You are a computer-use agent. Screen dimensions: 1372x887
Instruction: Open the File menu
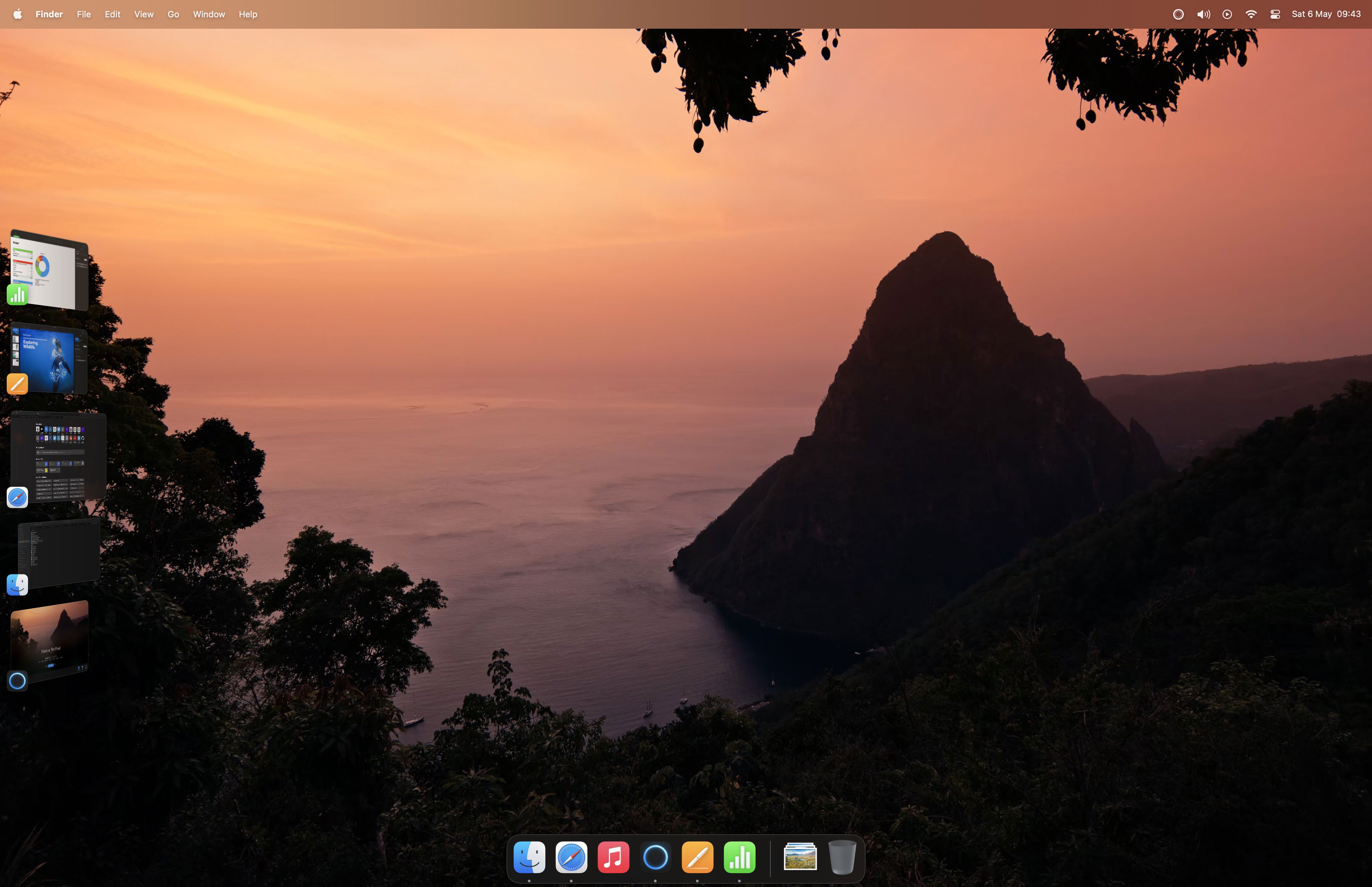click(x=83, y=14)
